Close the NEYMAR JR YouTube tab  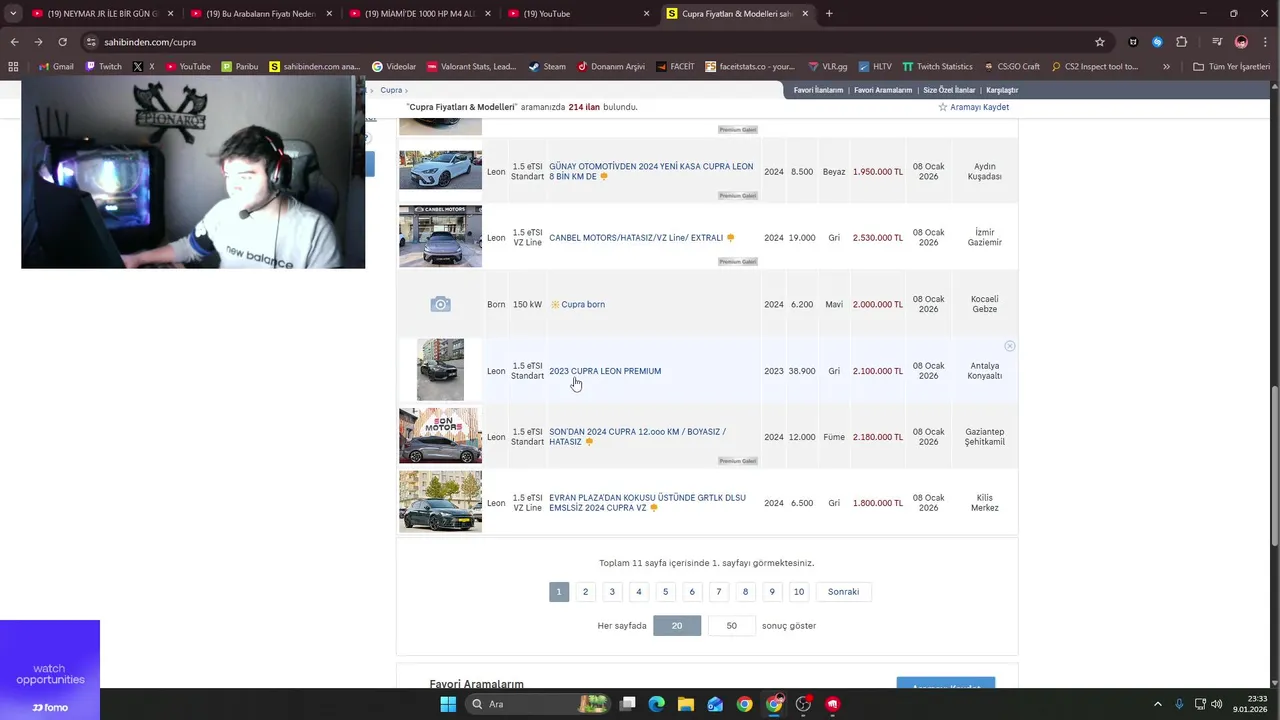coord(170,14)
